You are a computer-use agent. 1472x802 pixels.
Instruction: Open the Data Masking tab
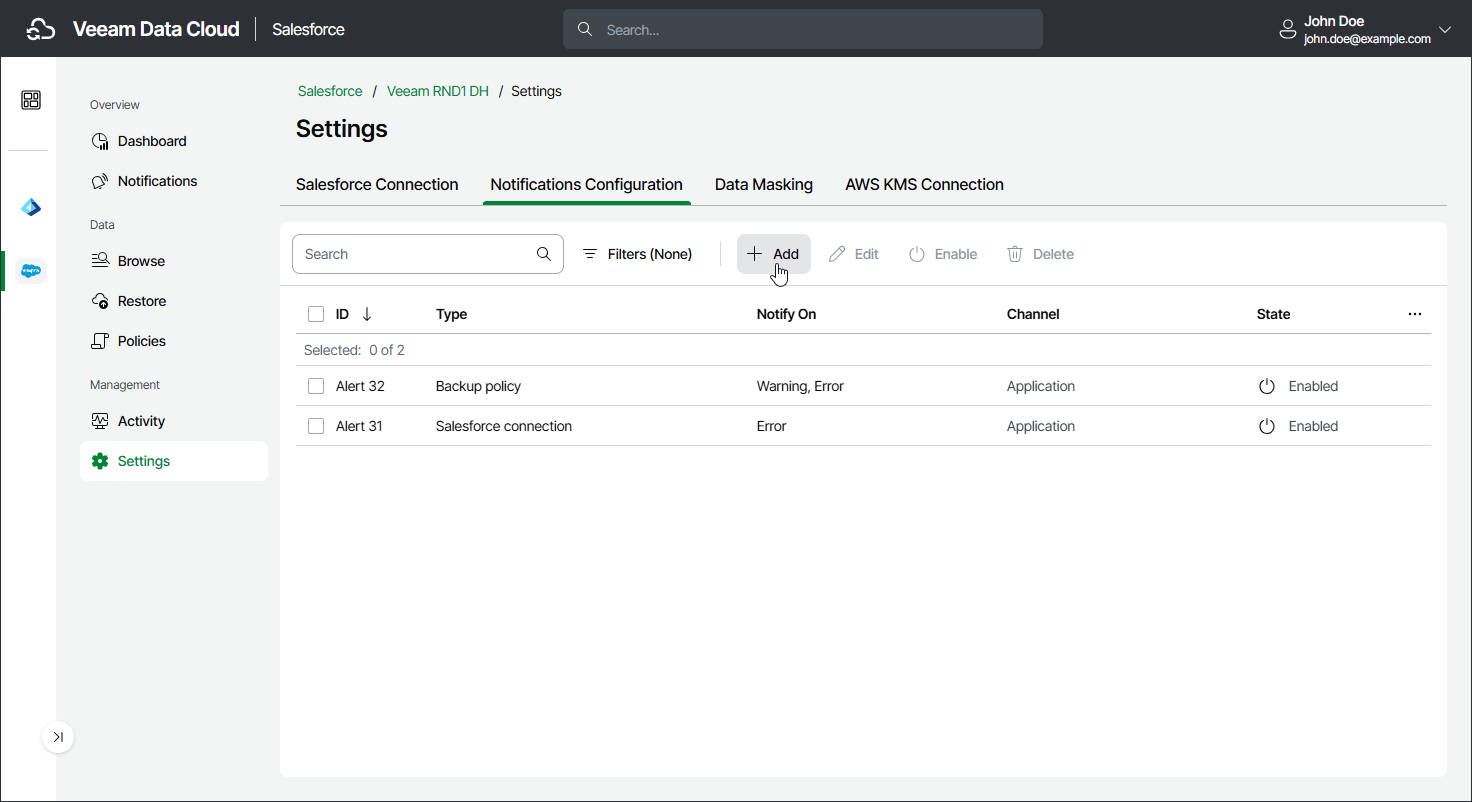[764, 184]
